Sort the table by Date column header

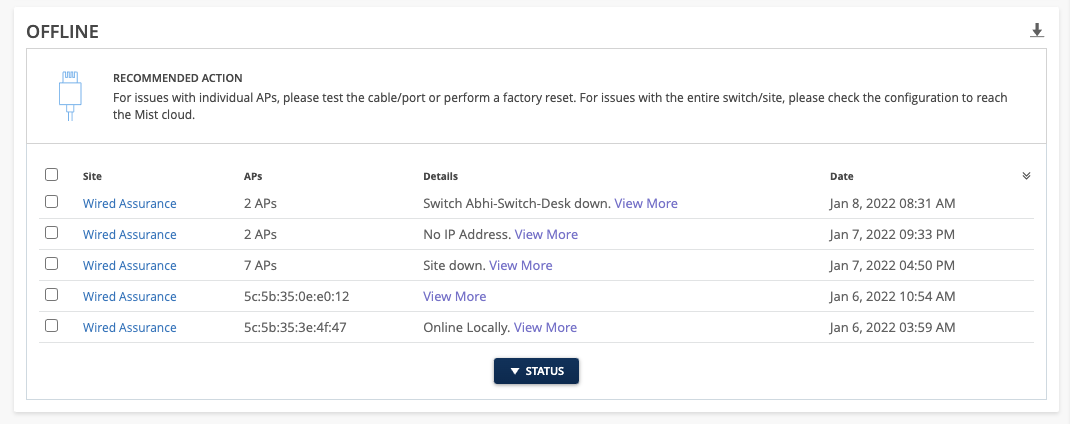[841, 176]
